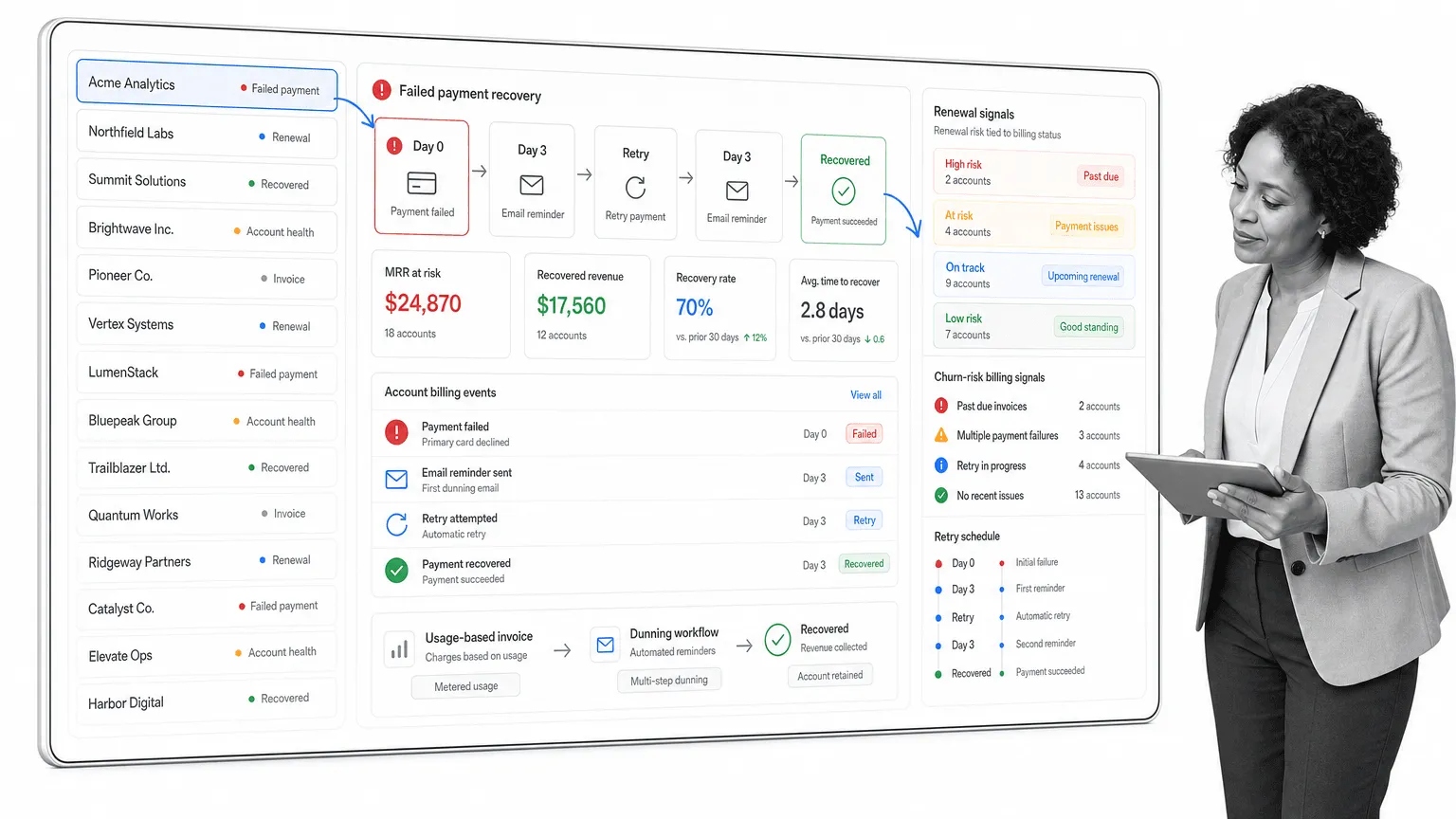Click blue envelope icon on Email reminder sent event
The width and height of the screenshot is (1456, 819).
[396, 479]
